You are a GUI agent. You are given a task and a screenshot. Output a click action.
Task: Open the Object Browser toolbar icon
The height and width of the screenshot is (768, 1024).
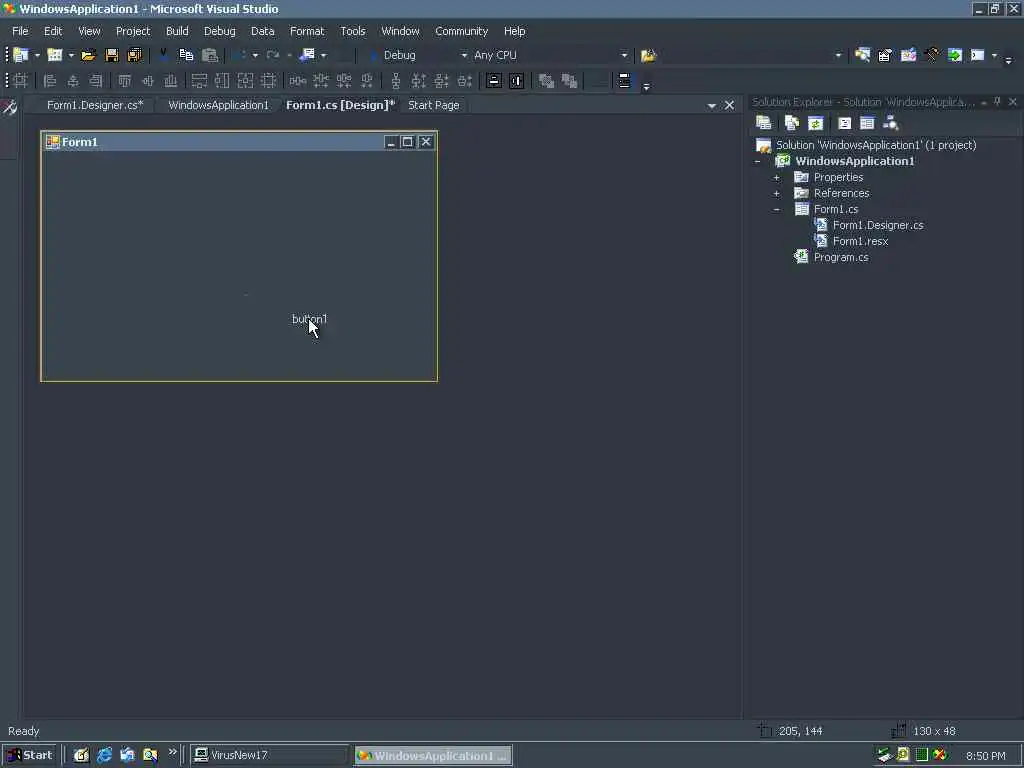908,56
